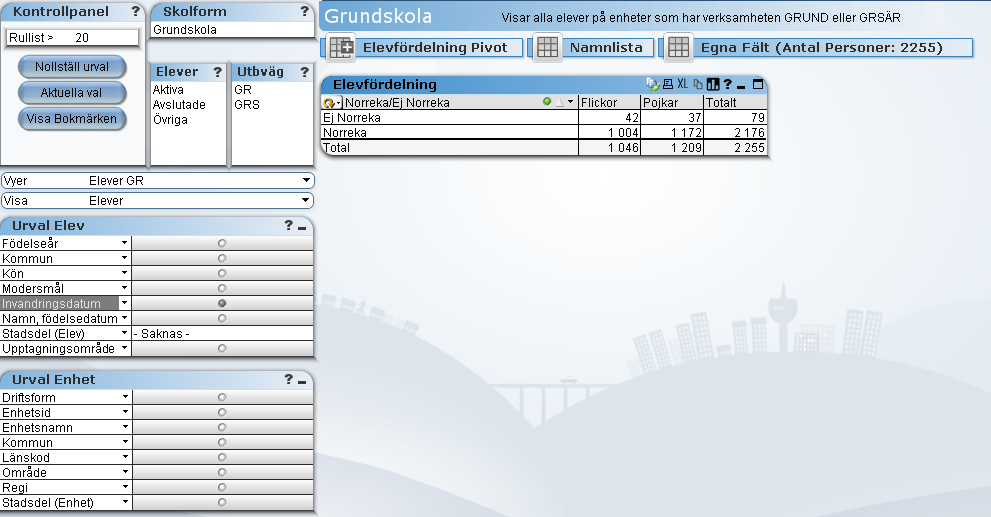Expand the Modersmål field dropdown arrow
Image resolution: width=991 pixels, height=517 pixels.
[125, 288]
